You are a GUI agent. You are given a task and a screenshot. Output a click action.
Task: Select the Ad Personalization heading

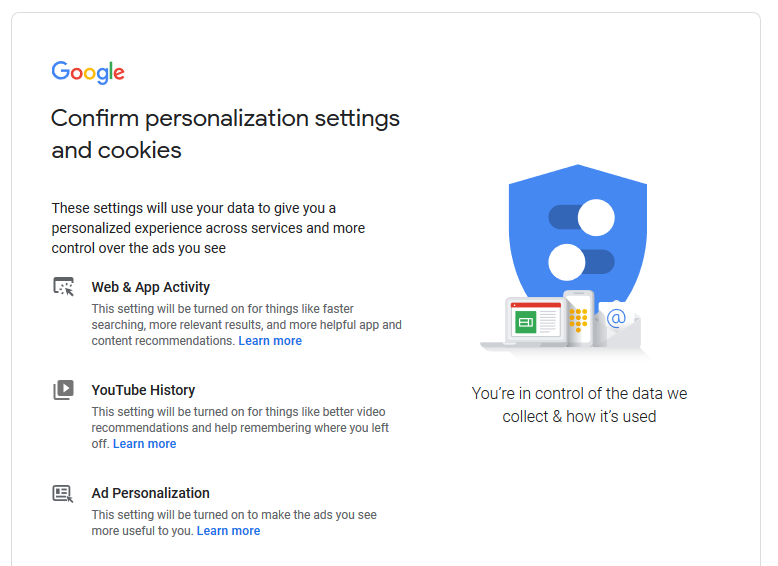tap(150, 493)
